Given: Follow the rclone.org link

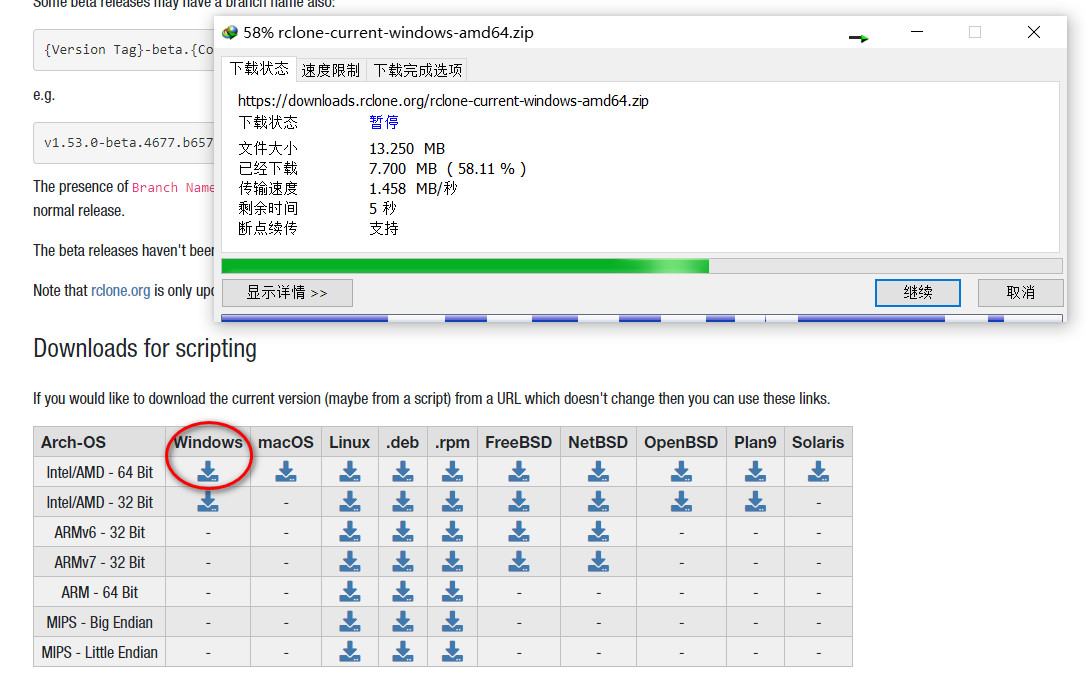Looking at the screenshot, I should [x=120, y=290].
